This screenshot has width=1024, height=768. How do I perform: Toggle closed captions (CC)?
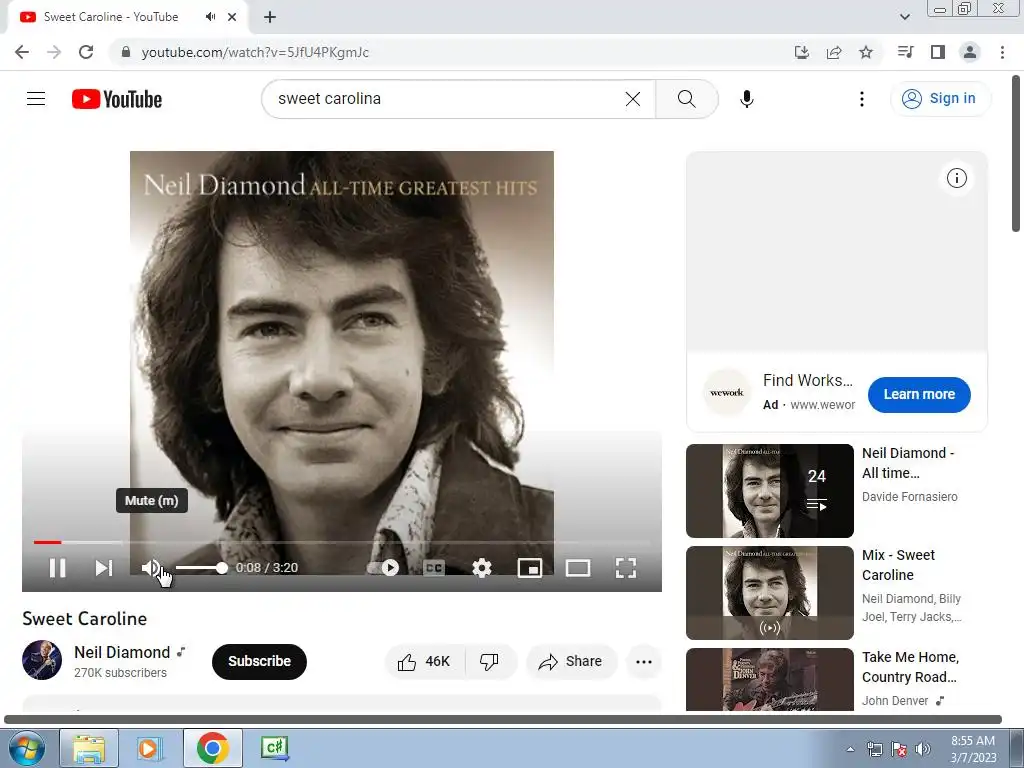[x=434, y=568]
